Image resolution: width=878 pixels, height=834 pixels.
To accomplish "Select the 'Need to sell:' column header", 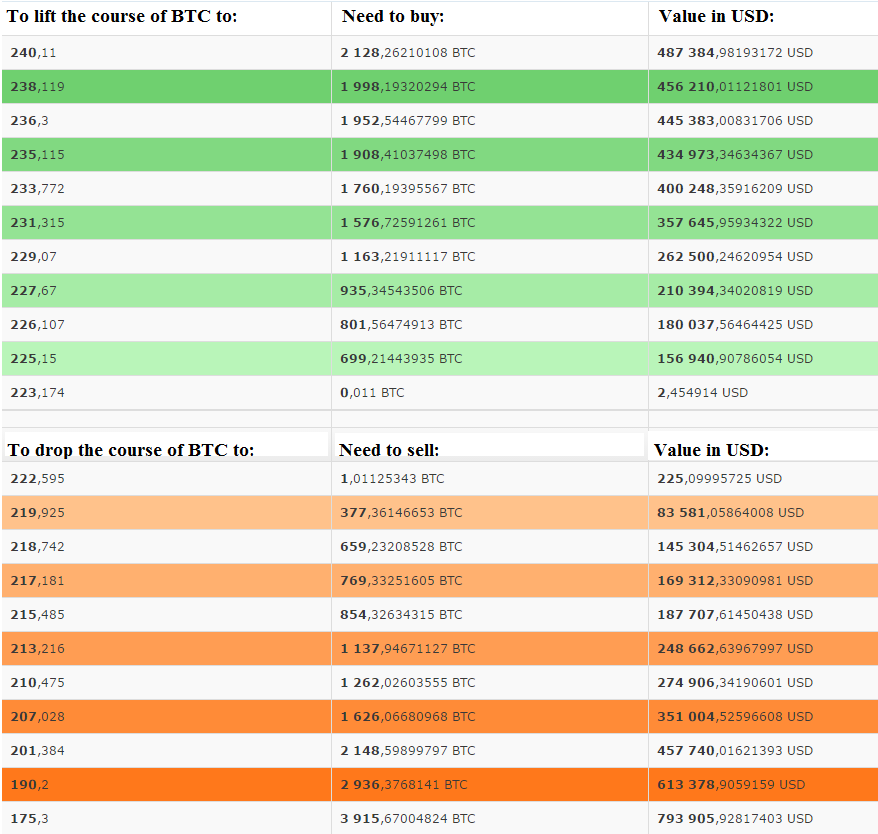I will [x=389, y=450].
